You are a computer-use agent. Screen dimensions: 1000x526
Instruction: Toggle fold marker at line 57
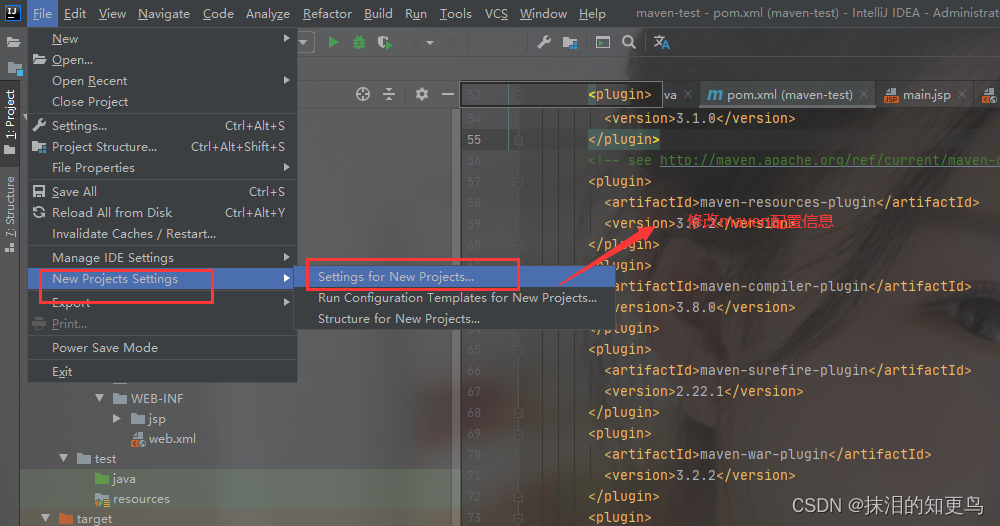[518, 182]
